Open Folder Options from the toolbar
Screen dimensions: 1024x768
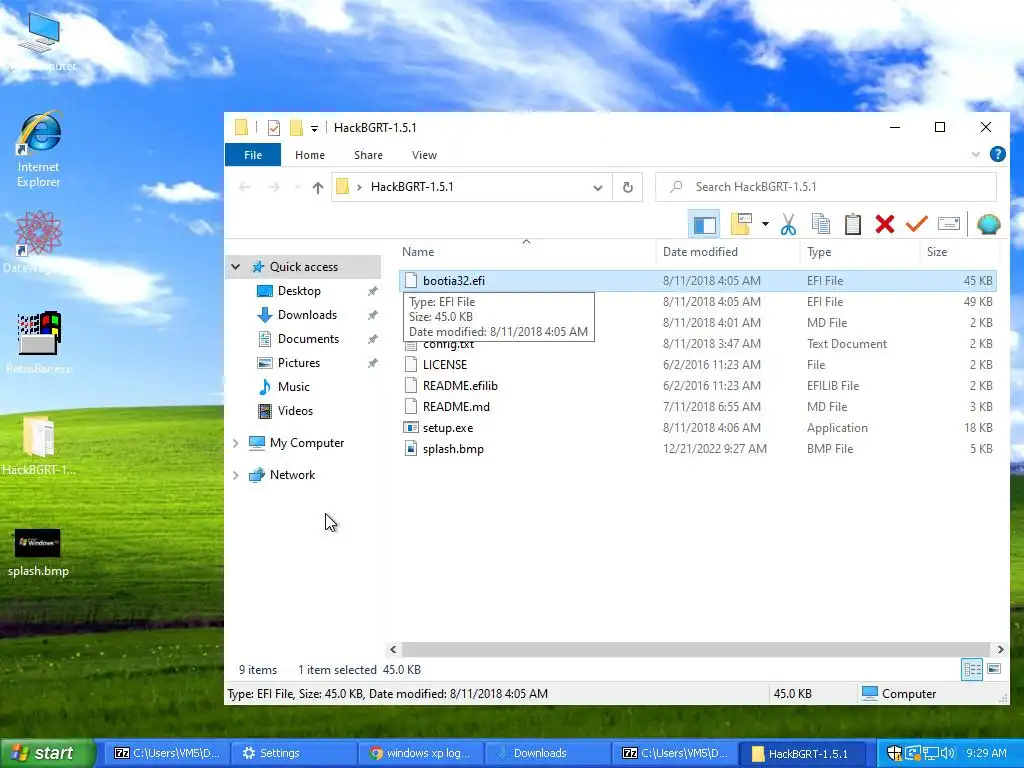[x=741, y=225]
